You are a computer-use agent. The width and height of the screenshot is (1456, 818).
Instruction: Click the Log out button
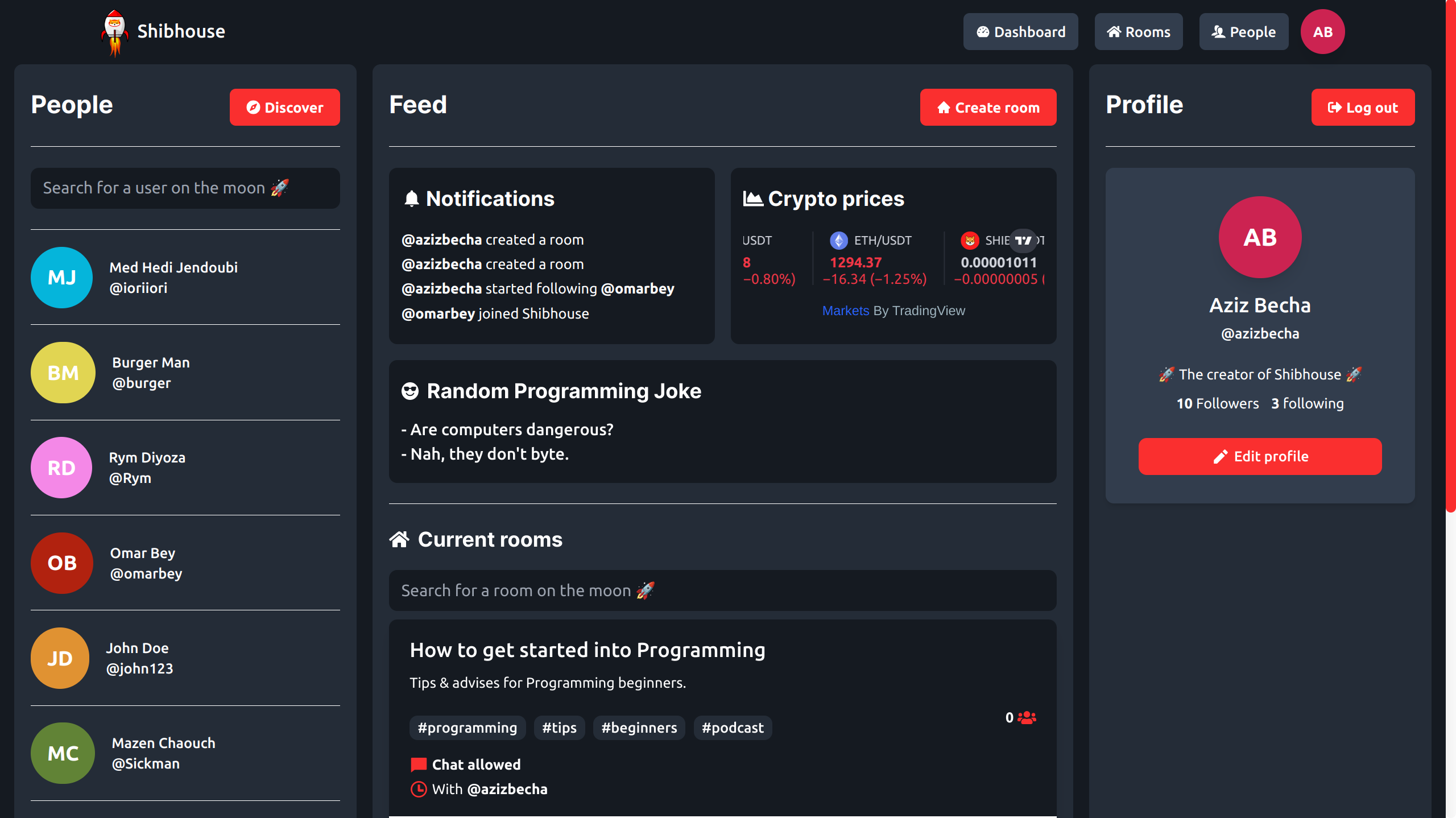coord(1363,108)
